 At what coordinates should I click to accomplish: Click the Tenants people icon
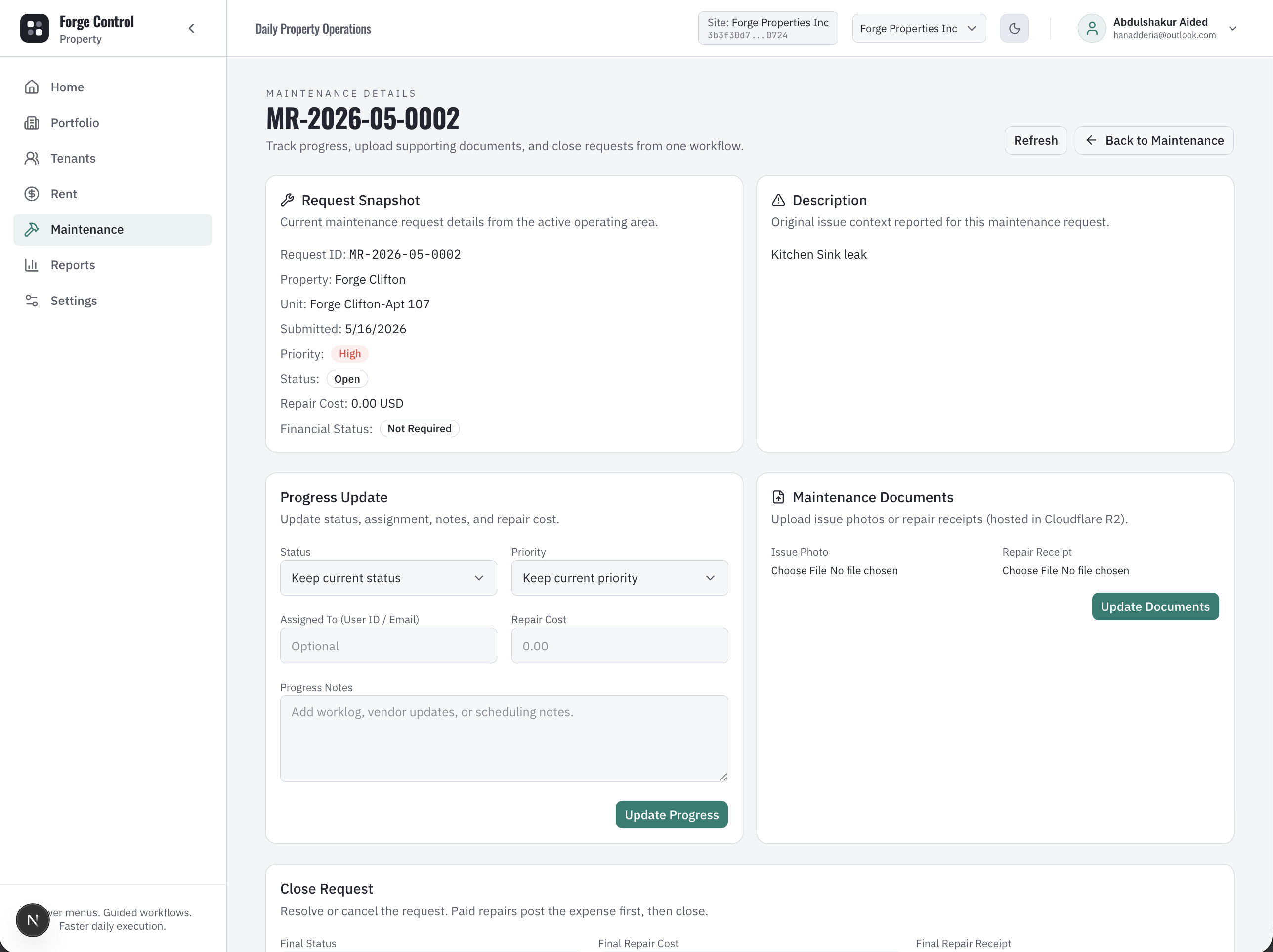click(x=32, y=158)
